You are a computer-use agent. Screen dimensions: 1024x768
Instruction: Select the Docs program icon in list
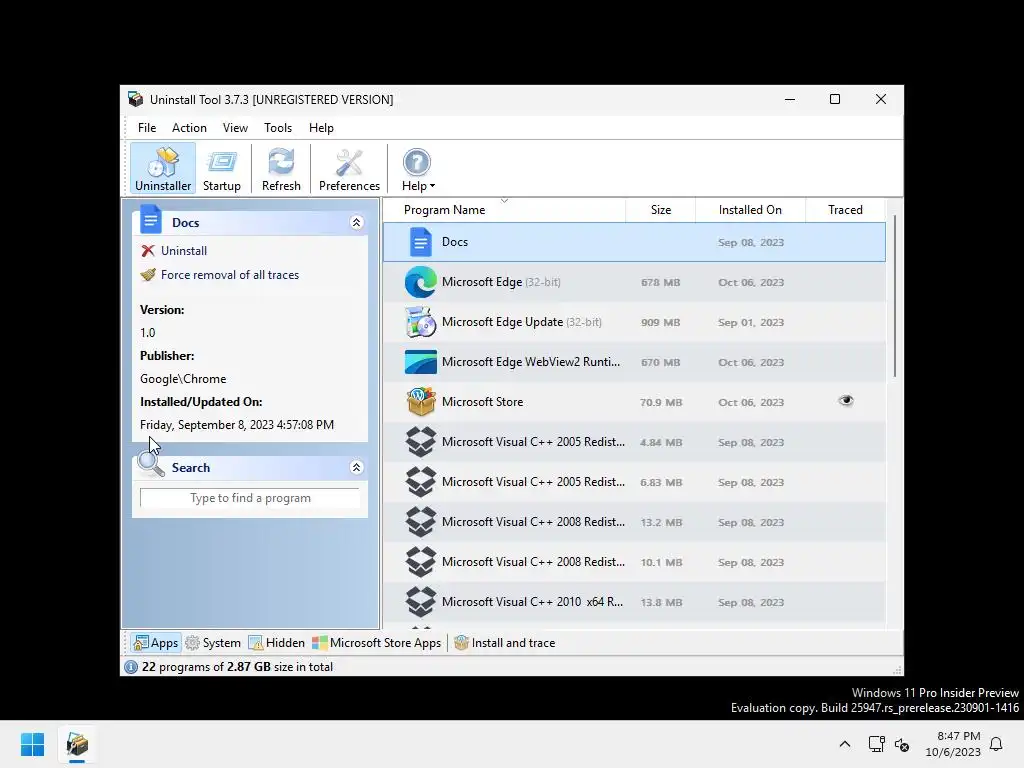coord(421,242)
